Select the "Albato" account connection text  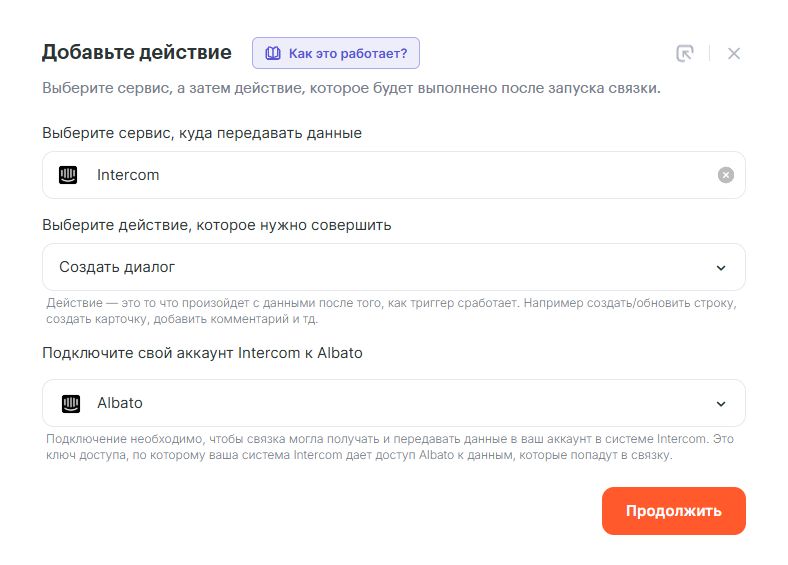(x=120, y=403)
